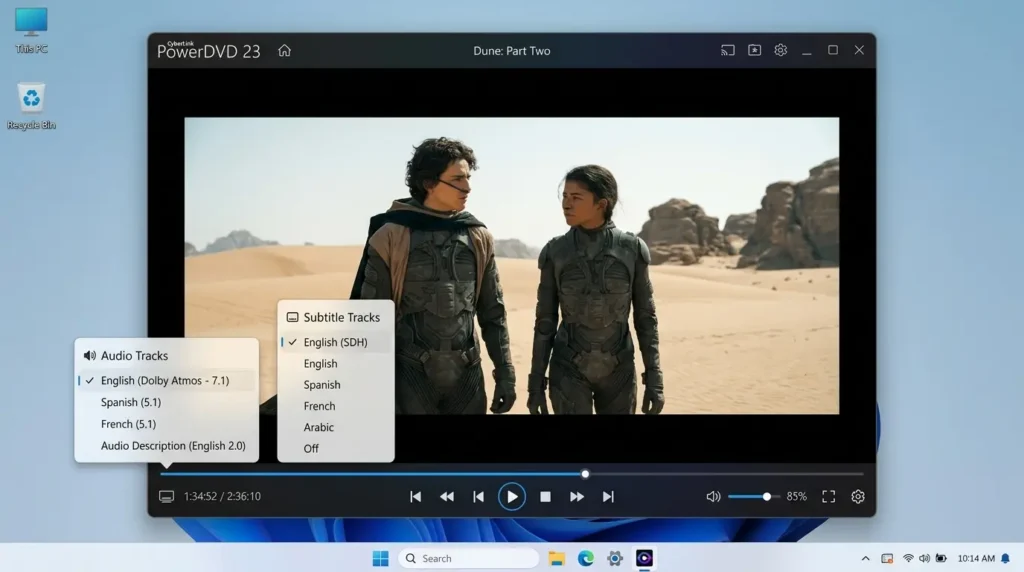1024x572 pixels.
Task: Click the Dune: Part Two title
Action: pyautogui.click(x=511, y=51)
